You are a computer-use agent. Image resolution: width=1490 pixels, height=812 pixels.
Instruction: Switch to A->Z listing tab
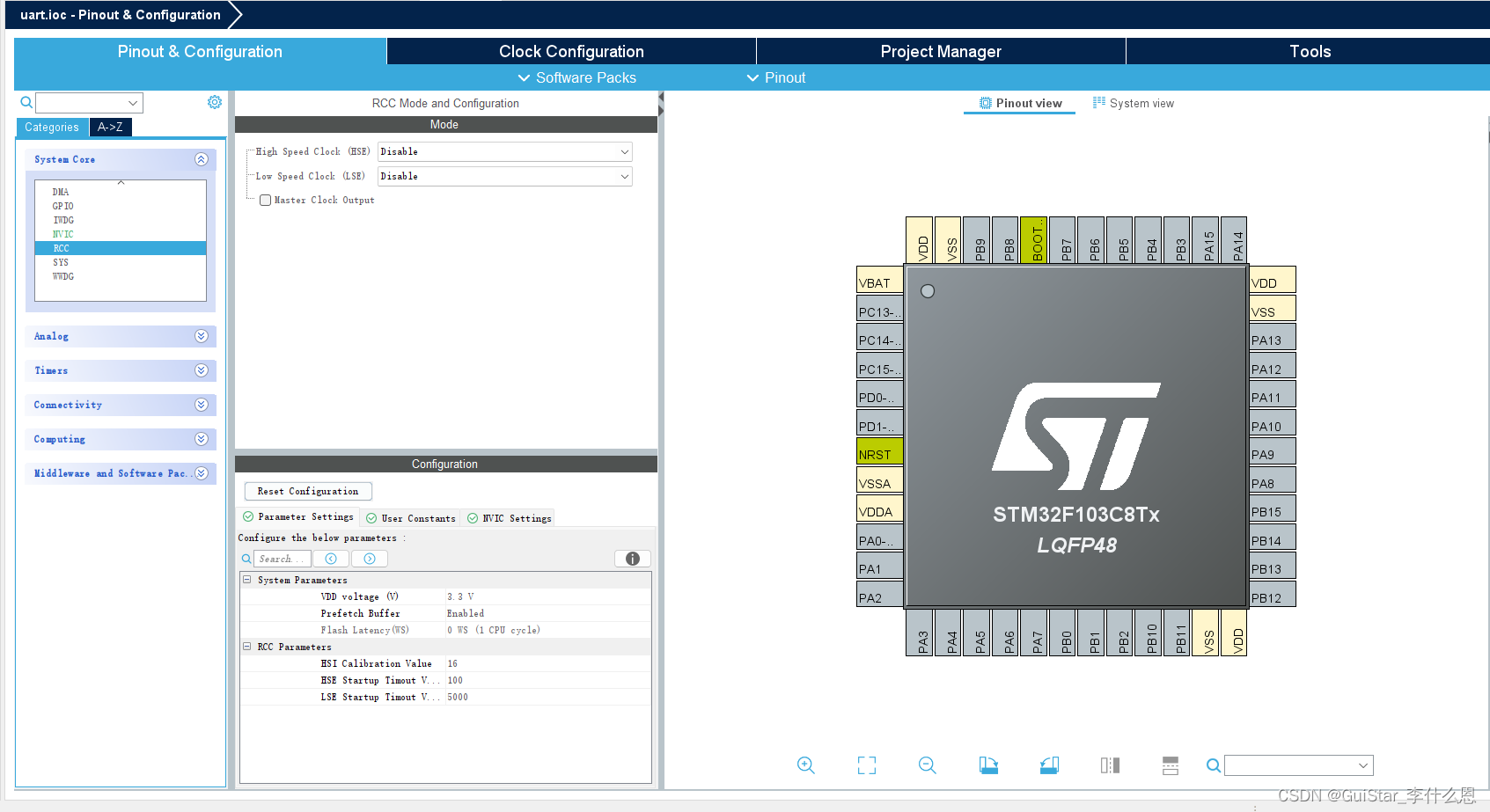tap(110, 128)
